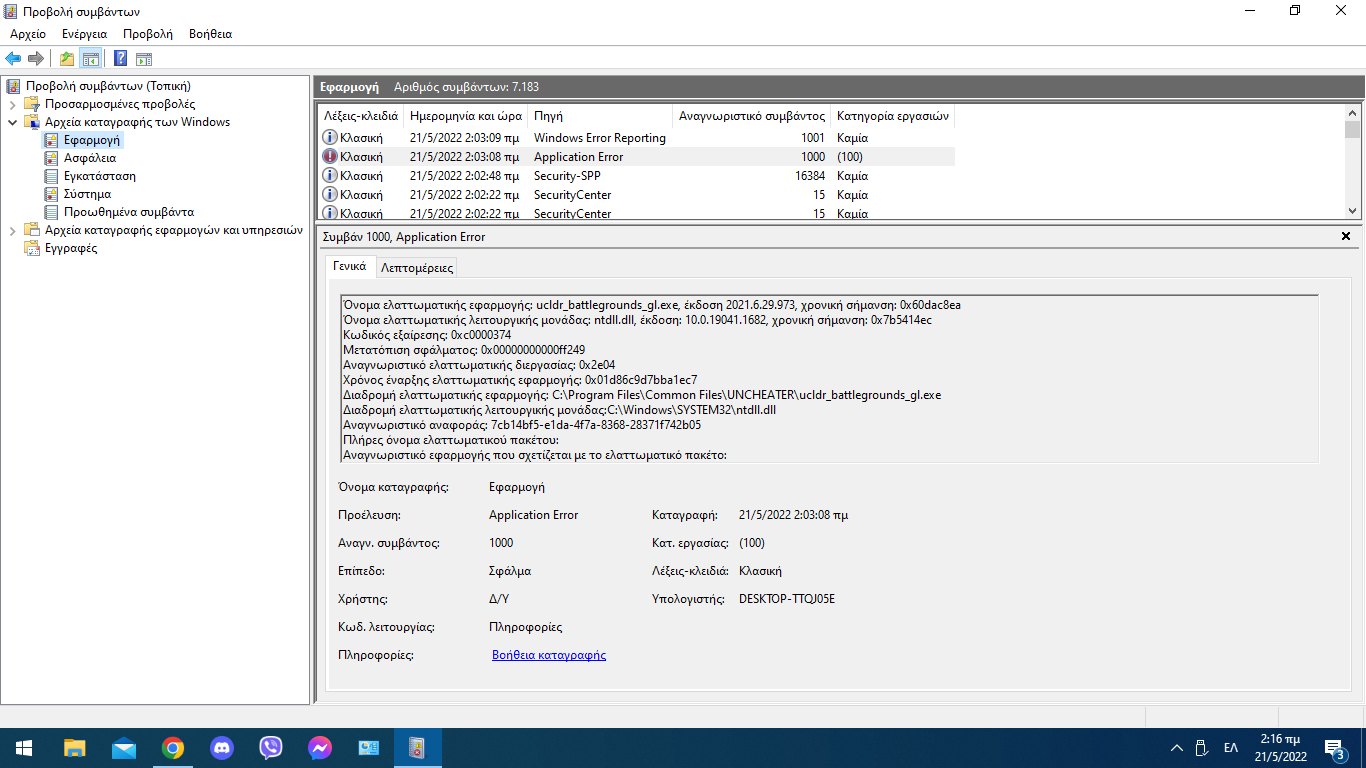The height and width of the screenshot is (768, 1366).
Task: Open the Αρχείο menu
Action: coord(28,34)
